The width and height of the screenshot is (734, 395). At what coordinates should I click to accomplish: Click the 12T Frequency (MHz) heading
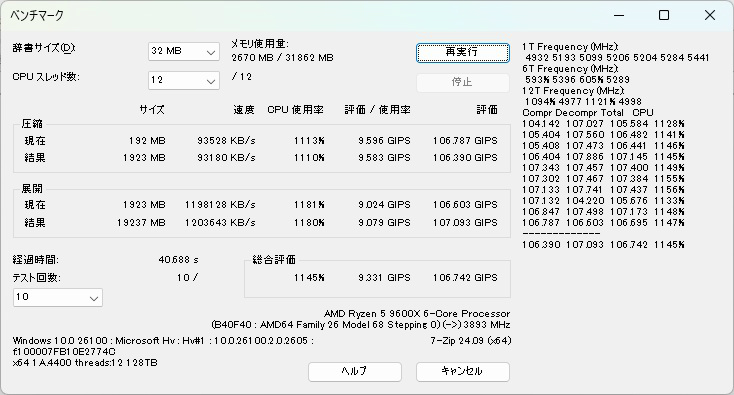point(573,91)
